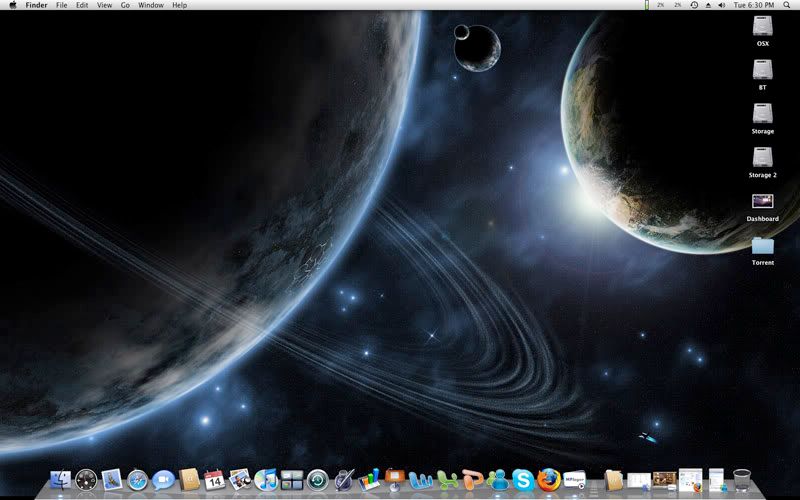The width and height of the screenshot is (800, 500).
Task: Open the File menu
Action: click(62, 5)
